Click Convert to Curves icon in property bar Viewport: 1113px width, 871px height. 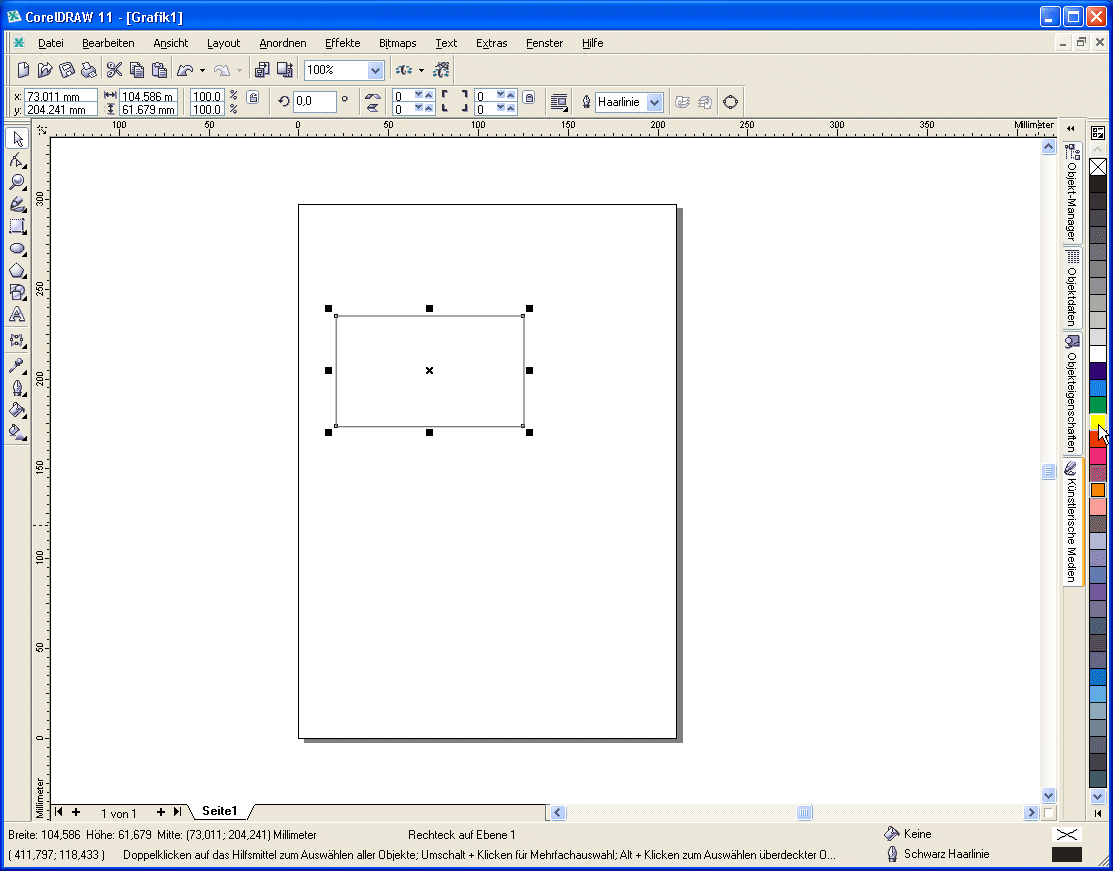[x=730, y=102]
